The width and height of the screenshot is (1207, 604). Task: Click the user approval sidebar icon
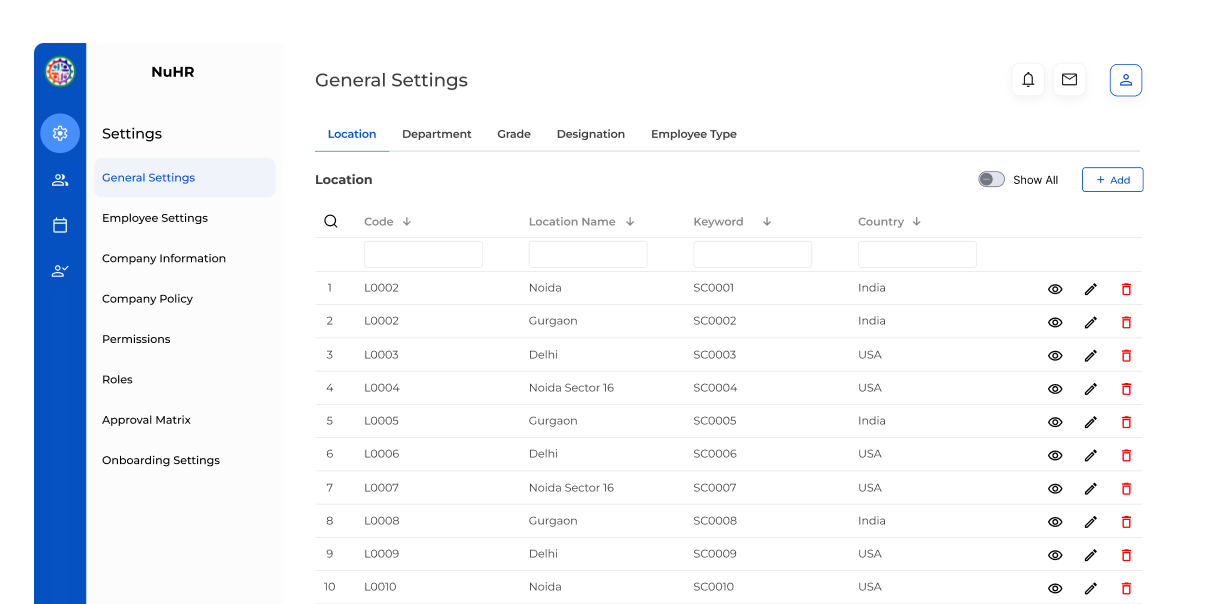[x=60, y=270]
